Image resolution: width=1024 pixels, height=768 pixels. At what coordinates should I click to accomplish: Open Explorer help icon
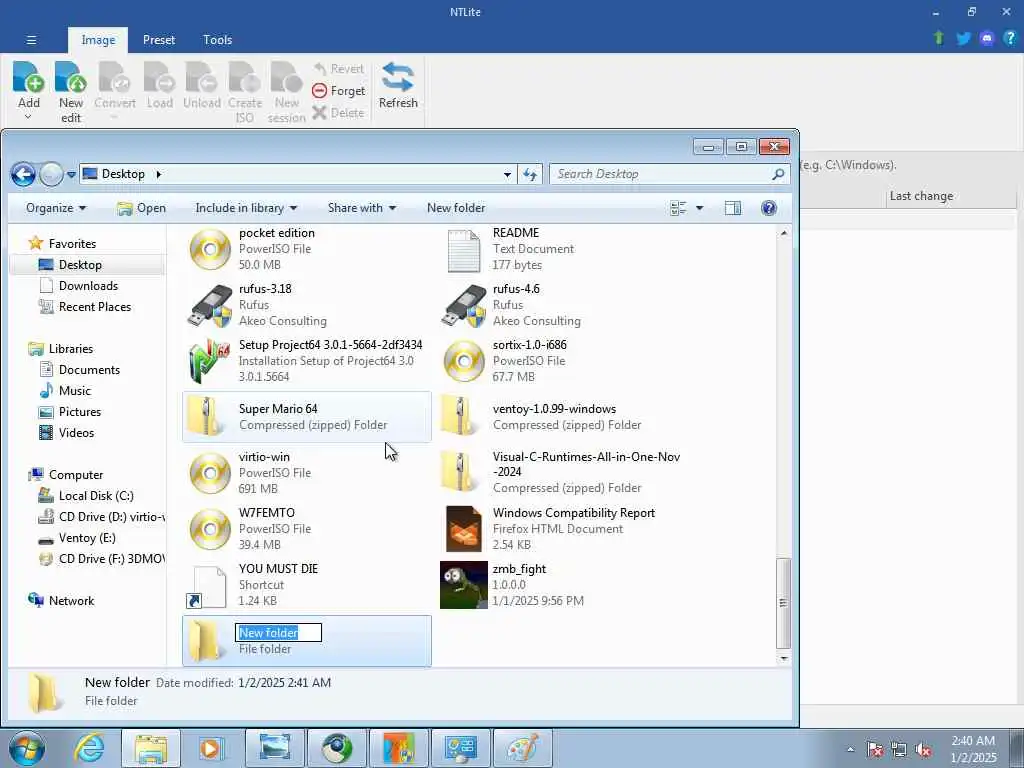click(769, 208)
